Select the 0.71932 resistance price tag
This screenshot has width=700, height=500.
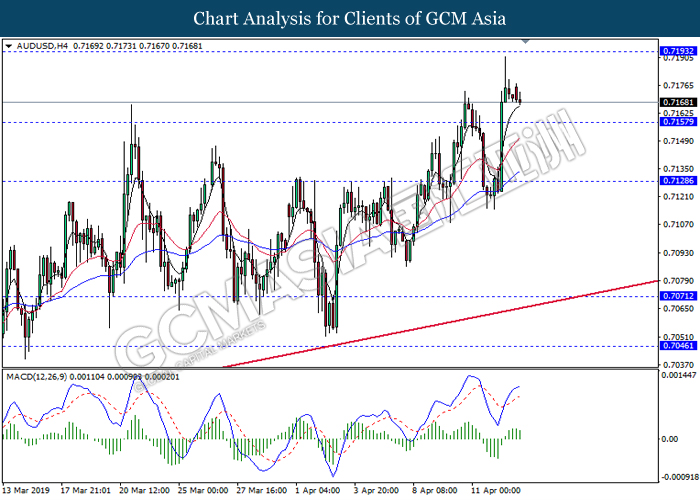click(x=673, y=50)
